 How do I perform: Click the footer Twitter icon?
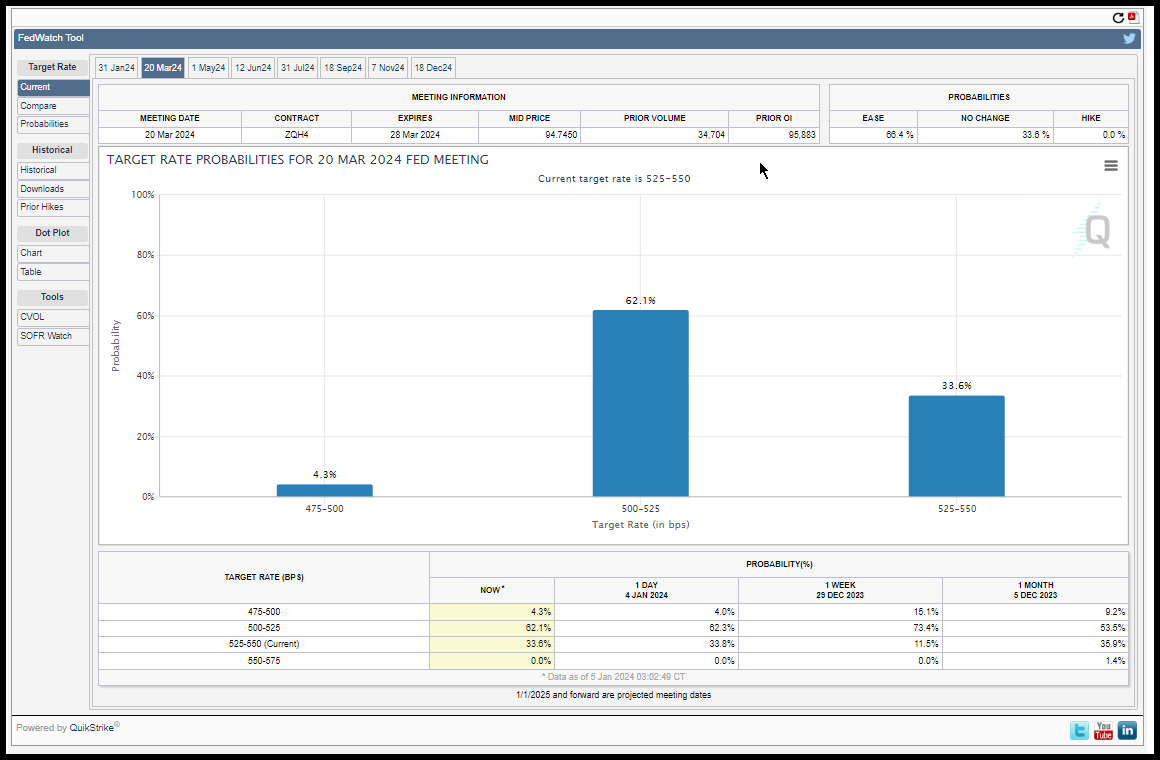(x=1079, y=730)
